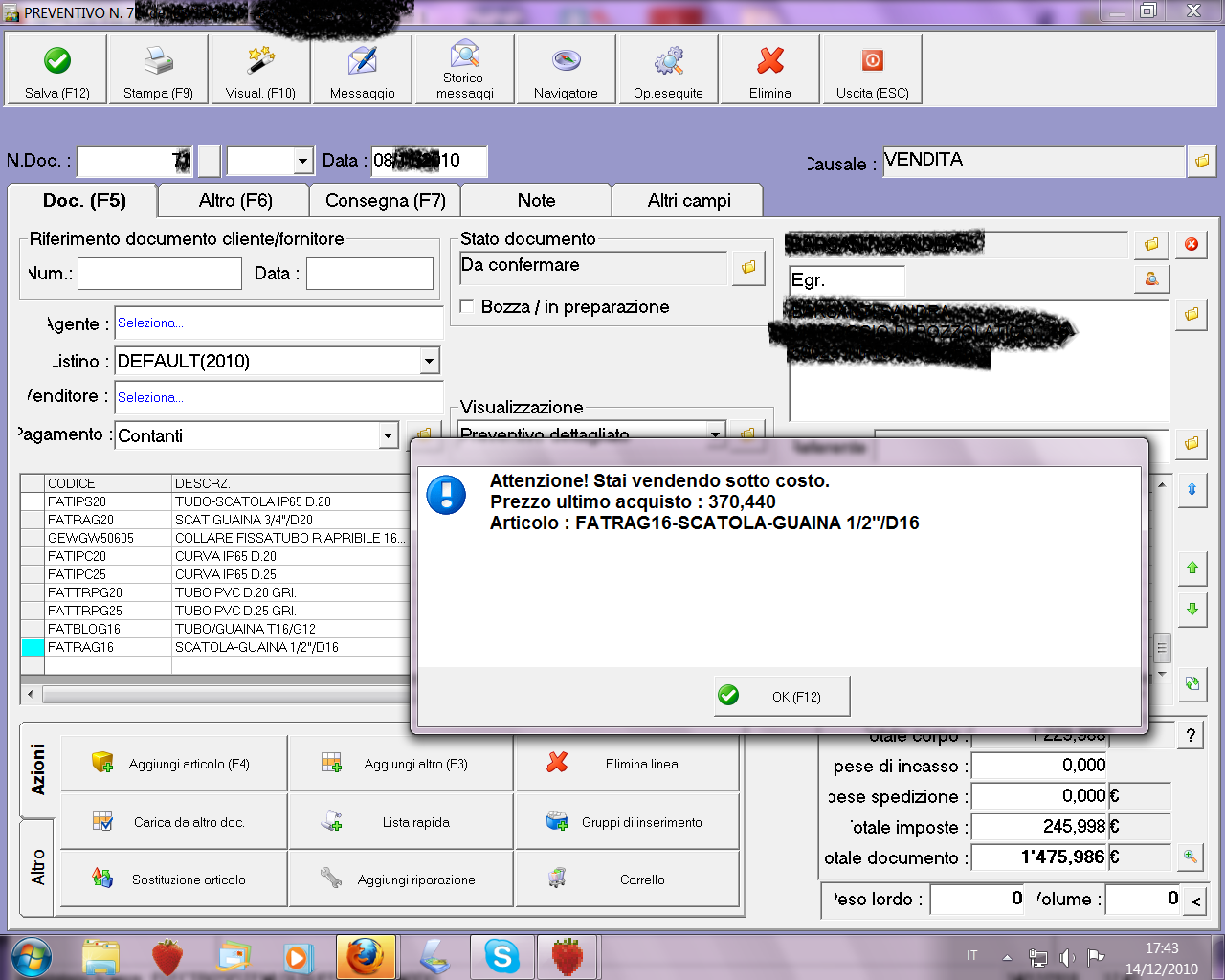Viewport: 1225px width, 980px height.
Task: Click Sostituzione articolo button
Action: [x=173, y=880]
